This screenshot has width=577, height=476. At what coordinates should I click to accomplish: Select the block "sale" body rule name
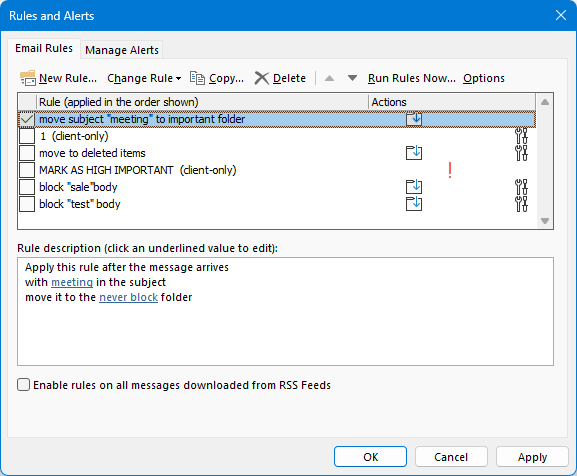pos(78,187)
